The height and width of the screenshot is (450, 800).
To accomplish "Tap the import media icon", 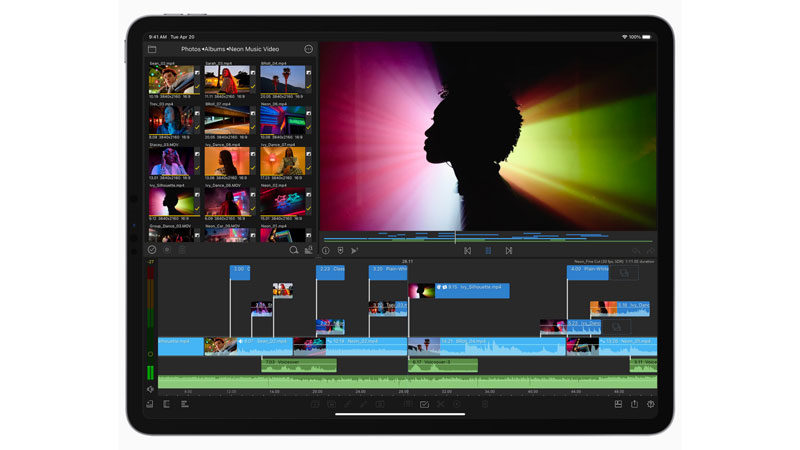I will point(309,250).
